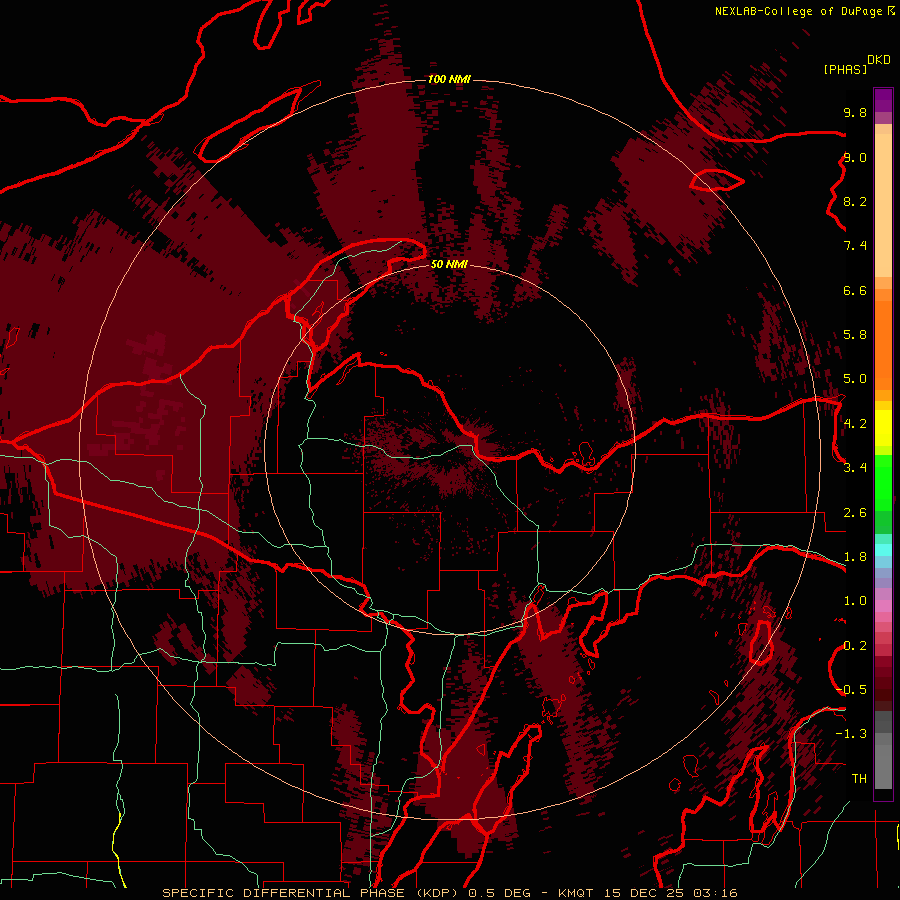The image size is (900, 900).
Task: Click the 0.2 value on color scale
Action: [x=855, y=646]
